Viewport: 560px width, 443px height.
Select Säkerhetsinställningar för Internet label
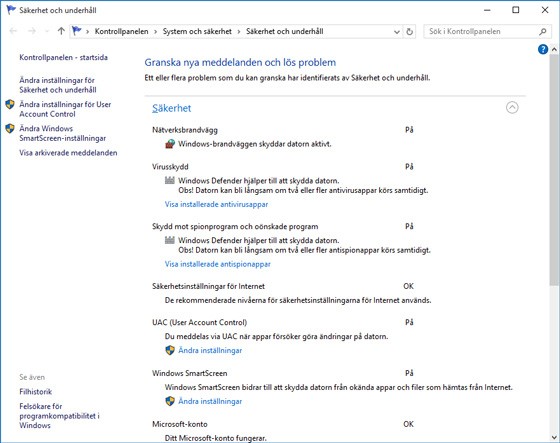pos(208,286)
